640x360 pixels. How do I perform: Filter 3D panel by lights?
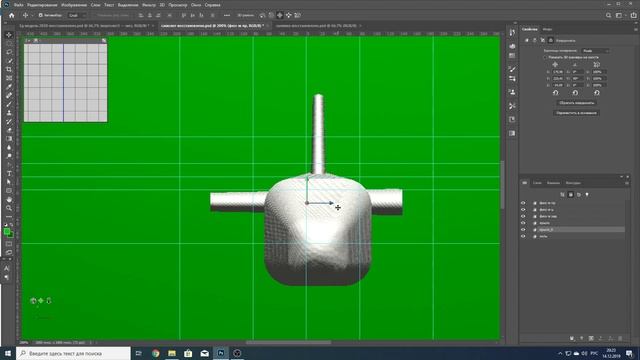[587, 195]
